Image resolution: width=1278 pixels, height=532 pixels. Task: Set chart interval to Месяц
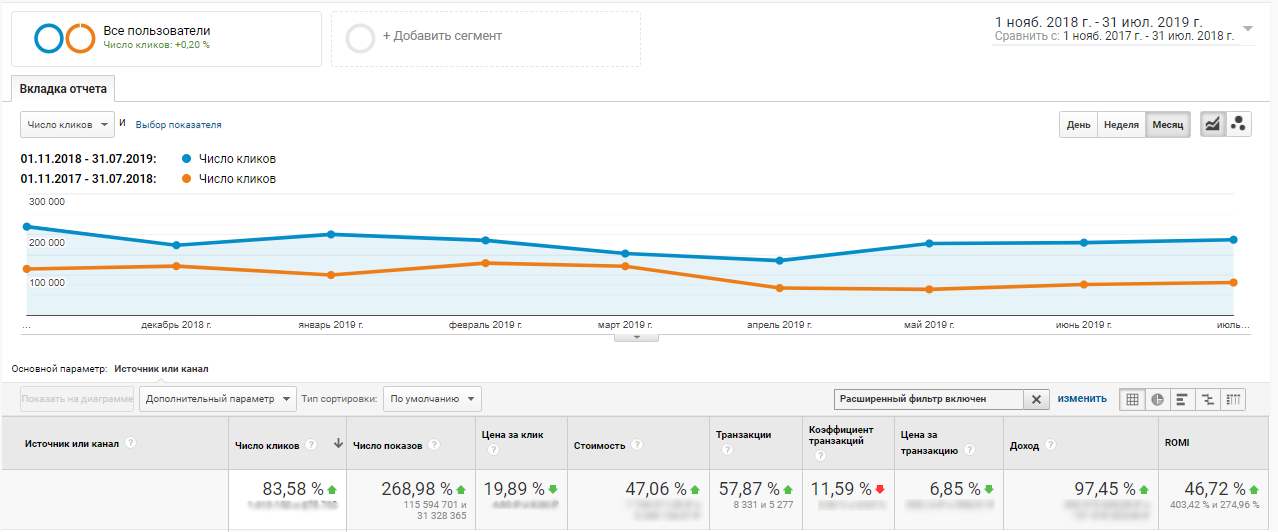point(1167,125)
